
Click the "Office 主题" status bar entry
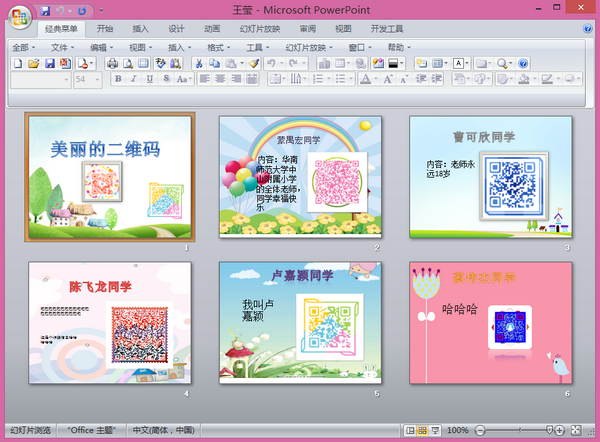coord(91,431)
